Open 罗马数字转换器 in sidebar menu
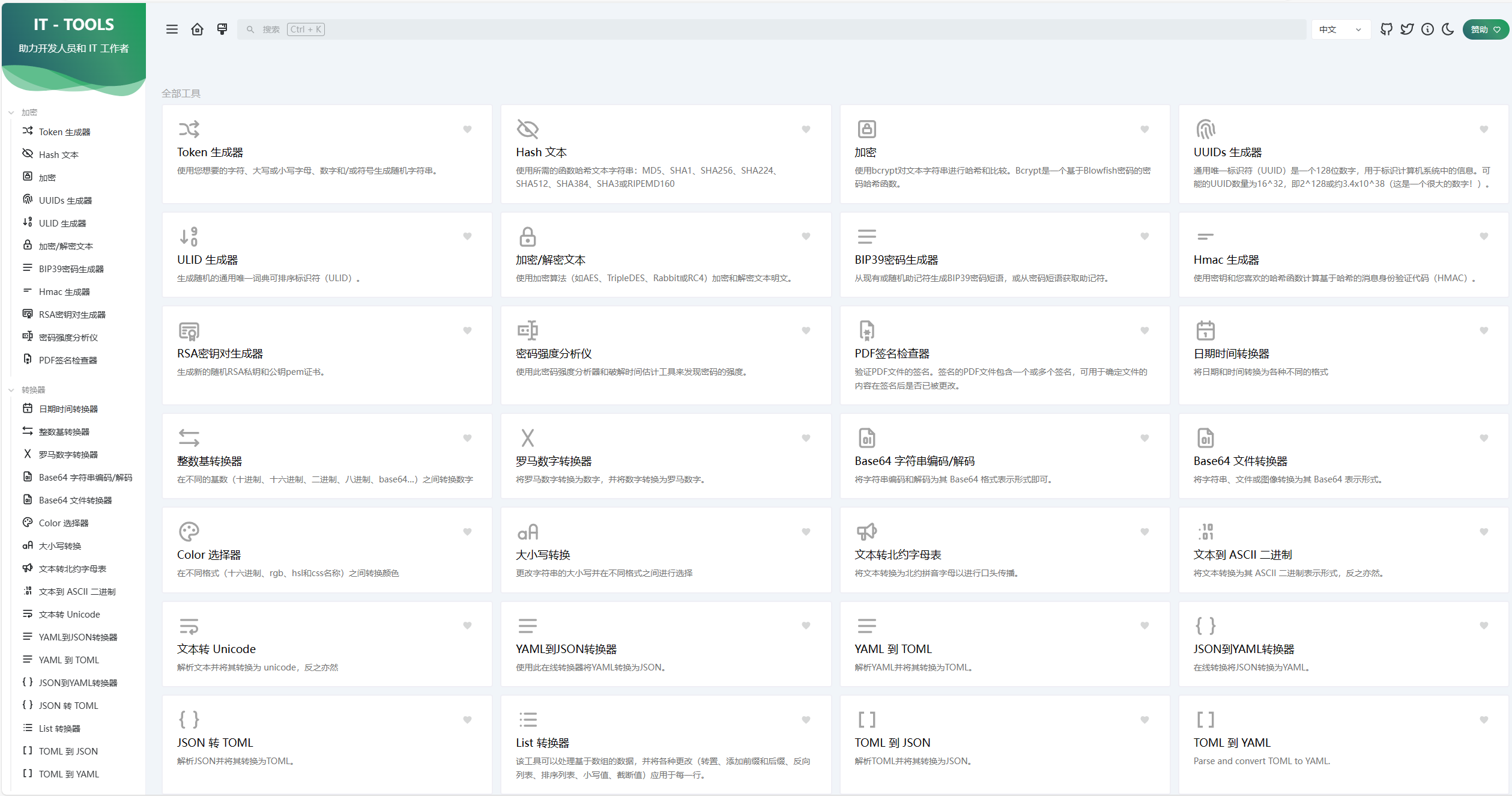1512x796 pixels. click(68, 455)
